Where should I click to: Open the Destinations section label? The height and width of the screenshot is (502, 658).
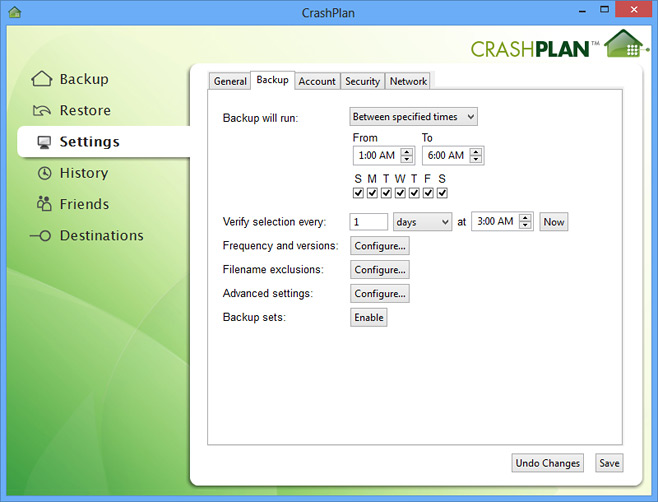coord(102,235)
